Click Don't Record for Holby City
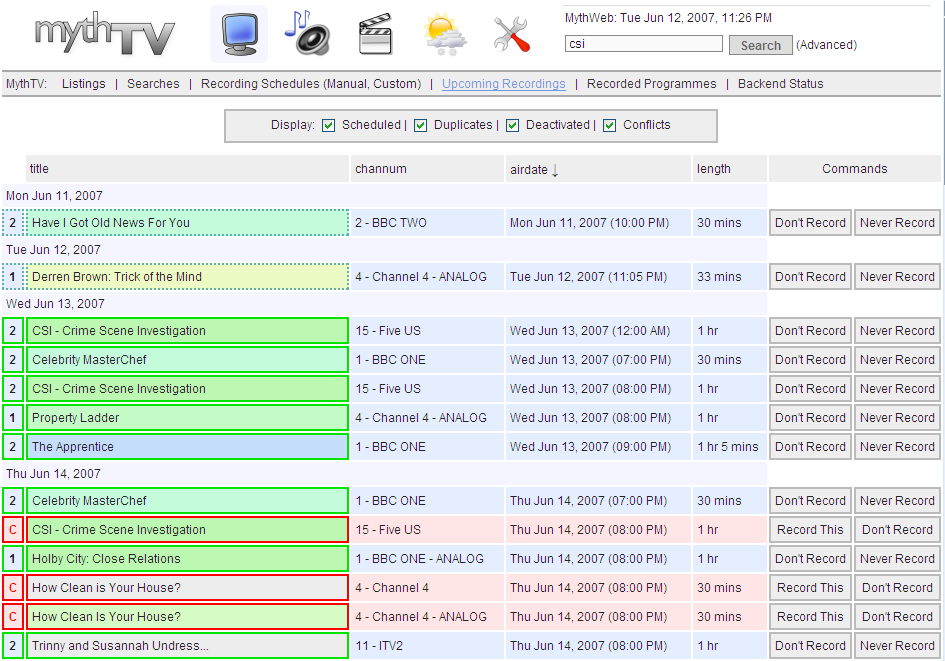945x661 pixels. click(x=810, y=559)
